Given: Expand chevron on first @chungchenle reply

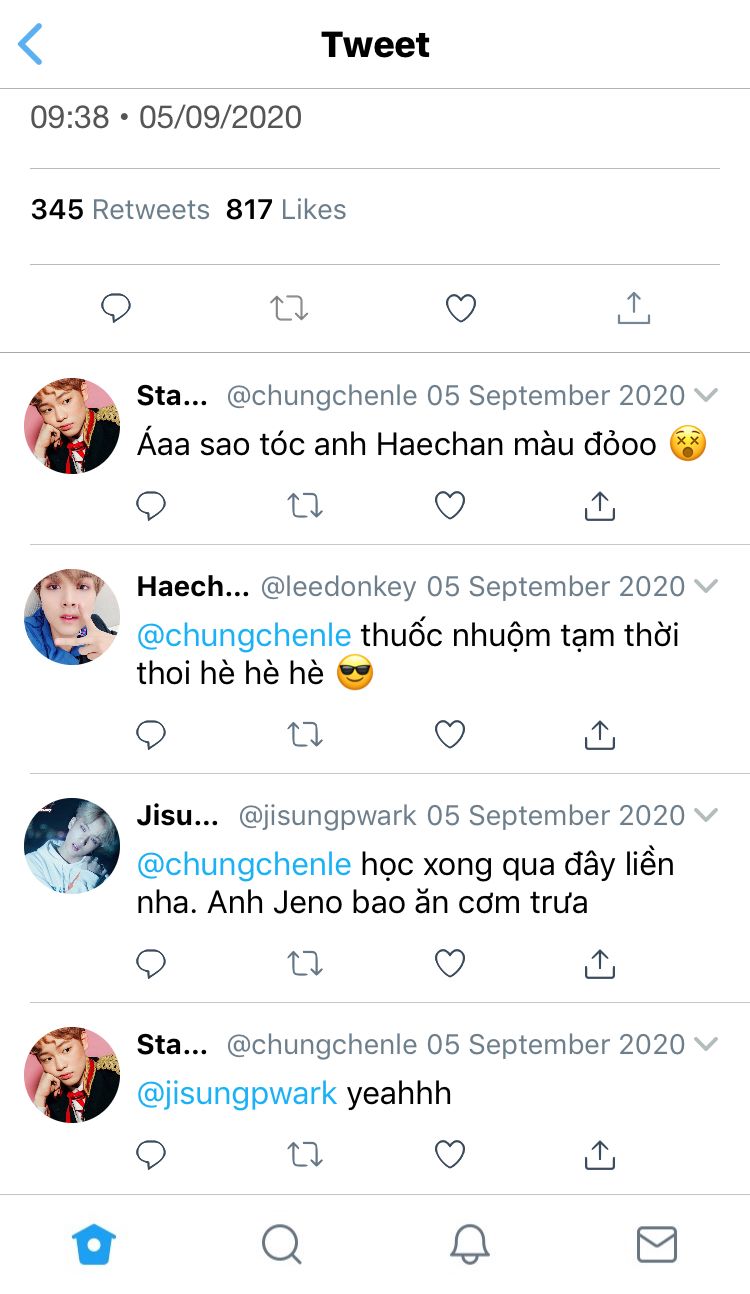Looking at the screenshot, I should click(x=706, y=395).
